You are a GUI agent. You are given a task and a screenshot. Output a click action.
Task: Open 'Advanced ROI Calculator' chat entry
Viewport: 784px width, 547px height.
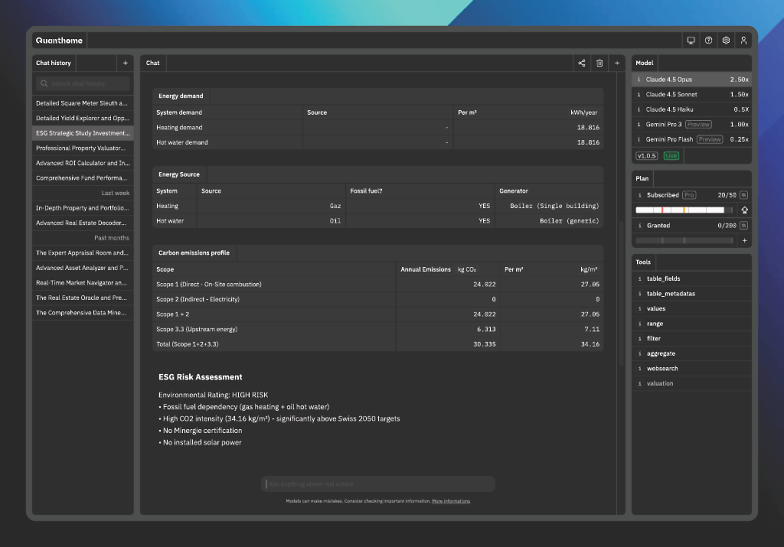click(x=82, y=162)
